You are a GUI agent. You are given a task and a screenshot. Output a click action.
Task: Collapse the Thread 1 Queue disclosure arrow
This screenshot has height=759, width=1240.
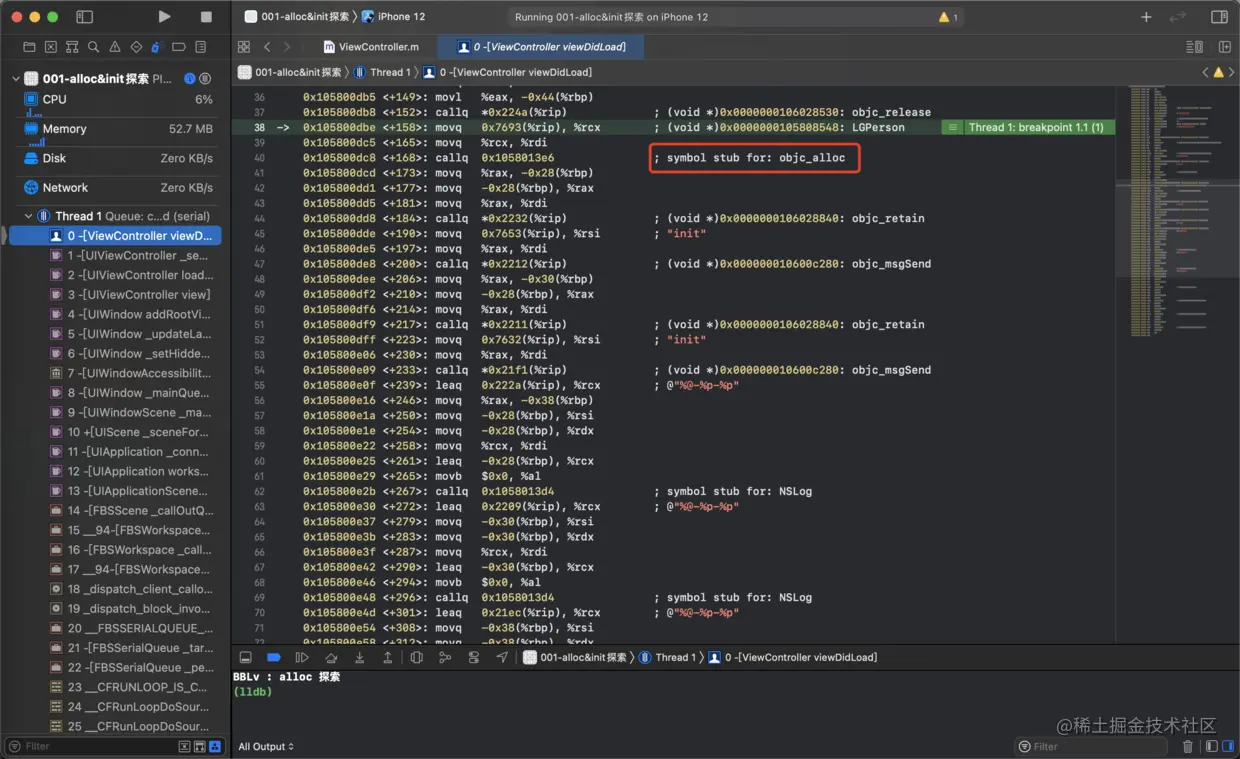[x=29, y=216]
